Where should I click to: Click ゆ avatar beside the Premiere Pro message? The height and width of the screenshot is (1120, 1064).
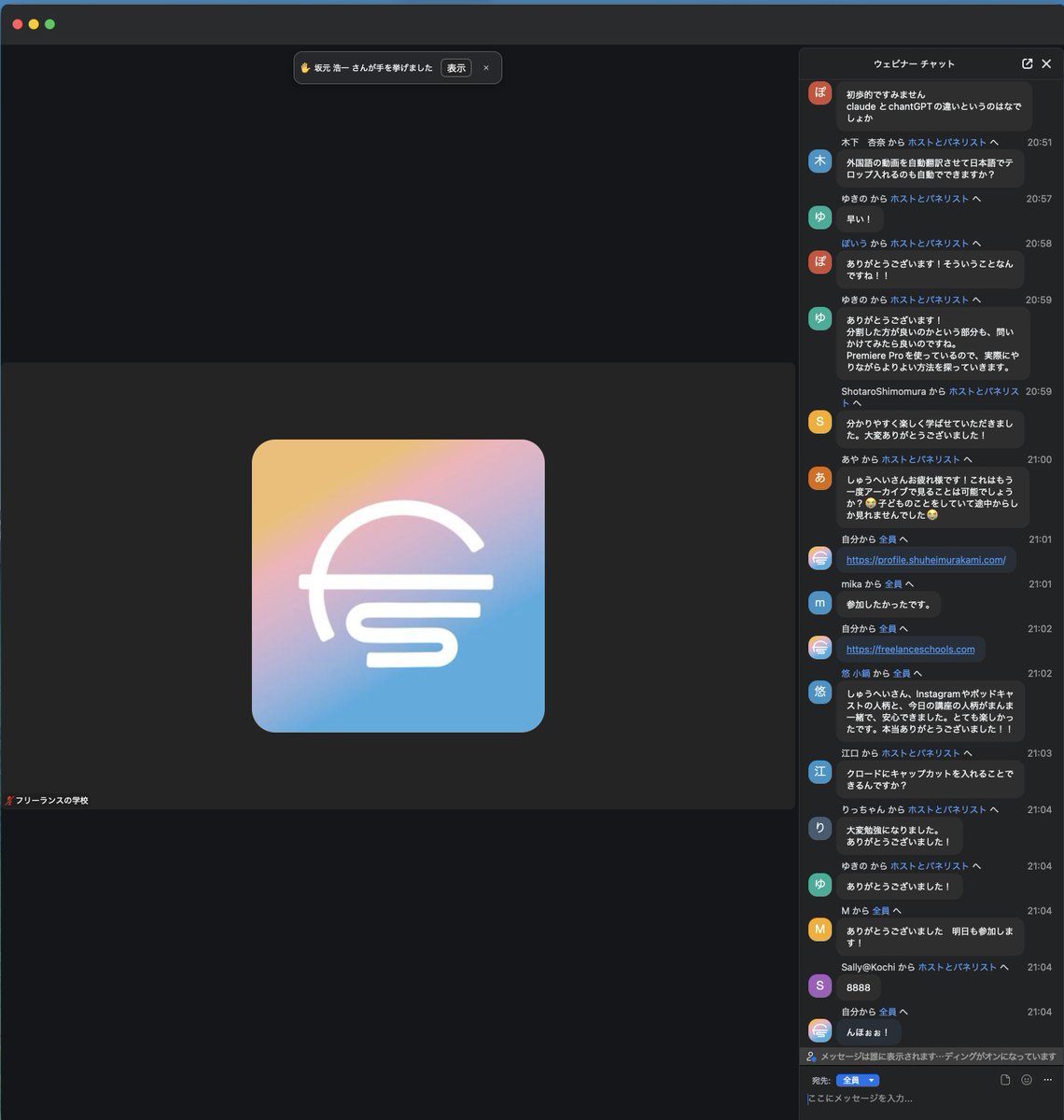pos(819,318)
